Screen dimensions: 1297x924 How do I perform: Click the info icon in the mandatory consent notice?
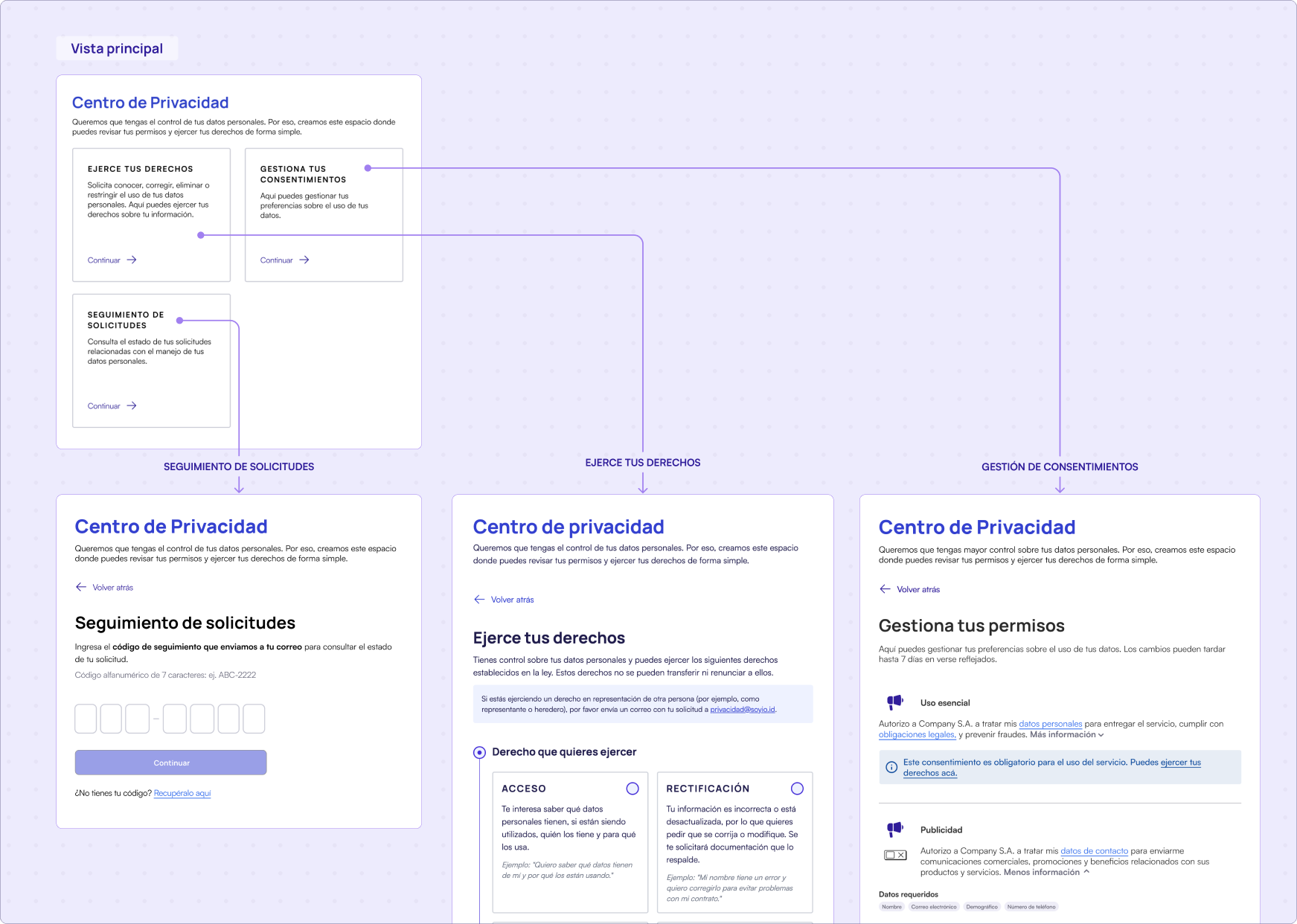pyautogui.click(x=891, y=767)
